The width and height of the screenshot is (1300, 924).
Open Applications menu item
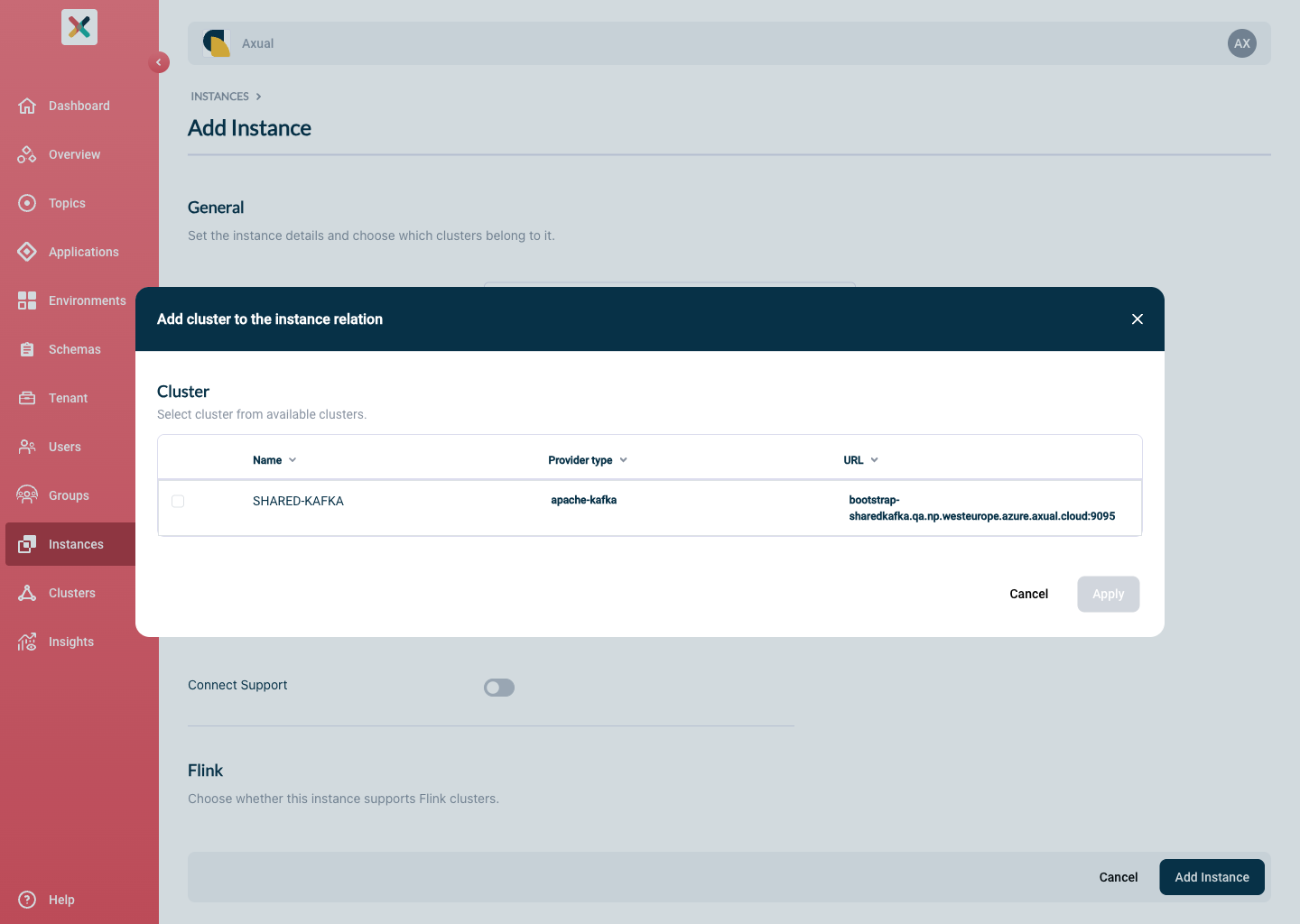click(x=84, y=252)
